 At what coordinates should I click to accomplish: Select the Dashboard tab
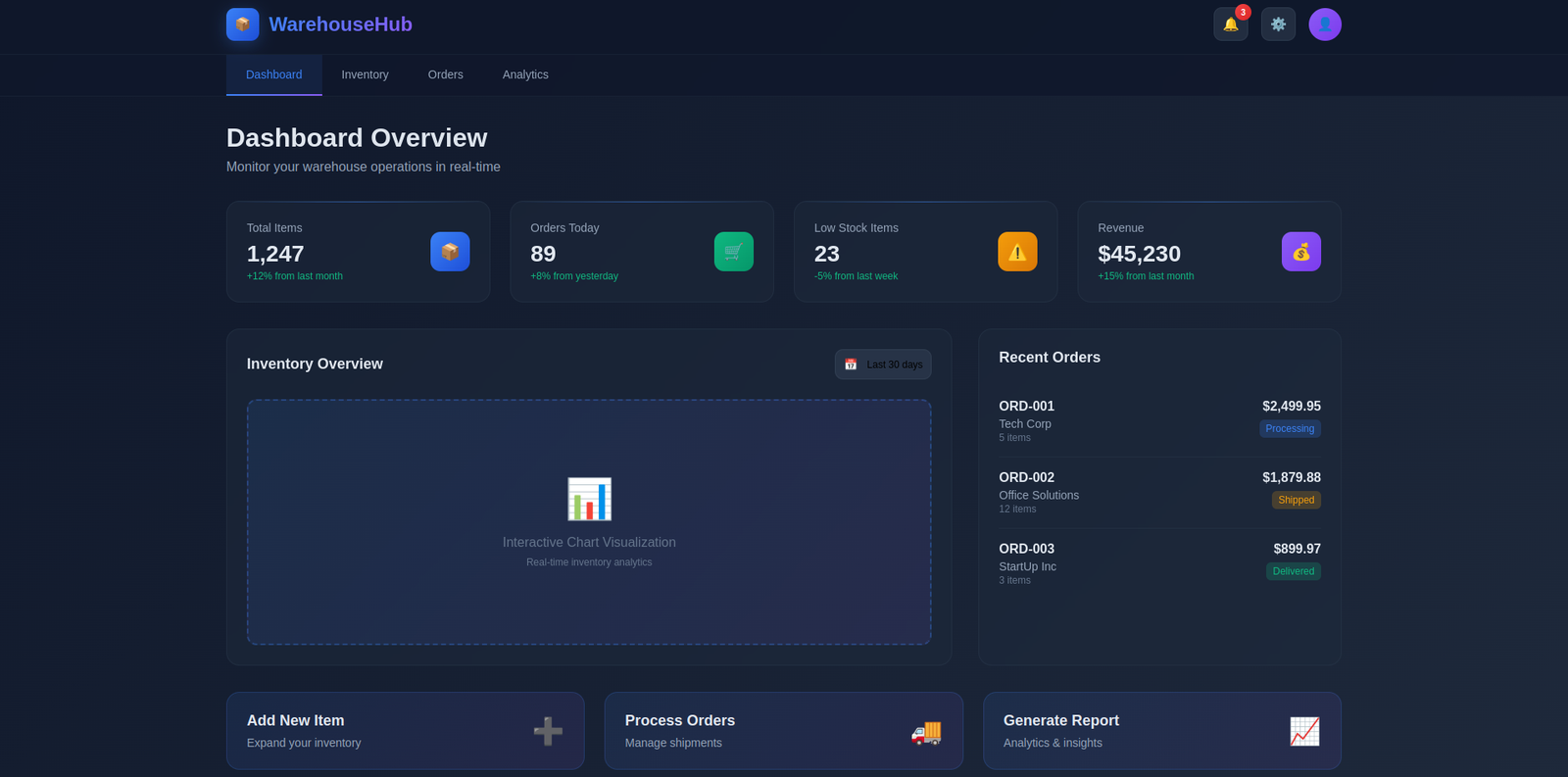tap(273, 74)
